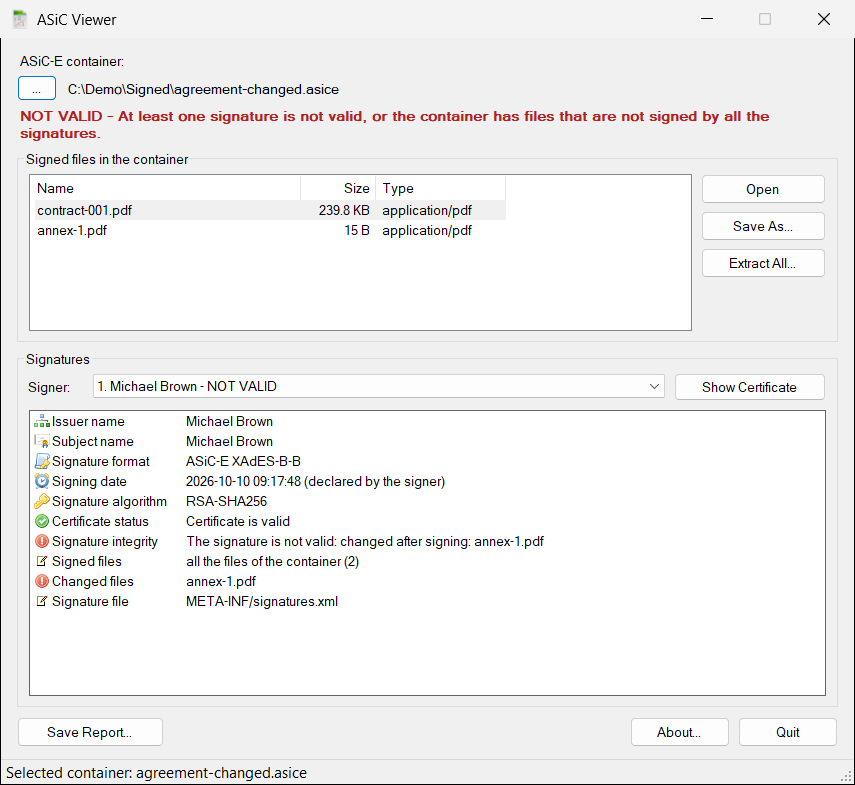Select 'The signature is not valid' integrity text
Viewport: 855px width, 785px height.
coord(365,541)
